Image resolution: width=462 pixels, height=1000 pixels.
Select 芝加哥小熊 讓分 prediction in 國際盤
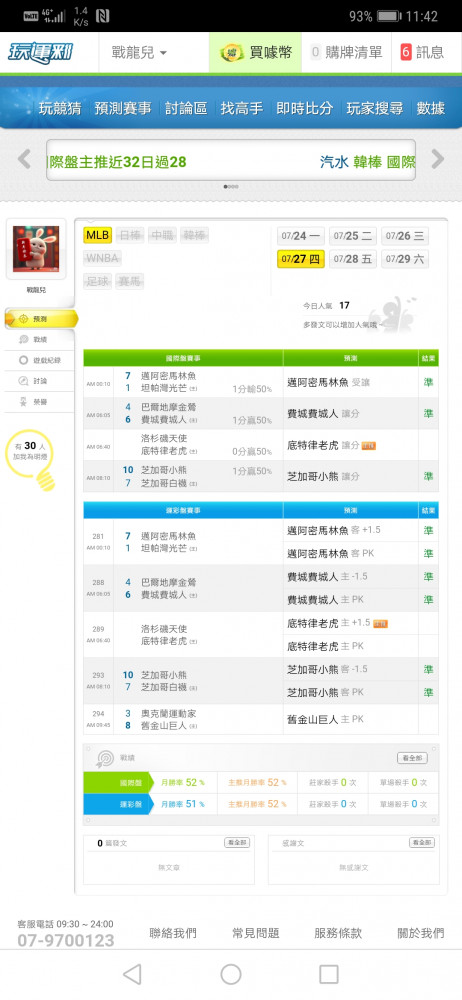coord(324,476)
